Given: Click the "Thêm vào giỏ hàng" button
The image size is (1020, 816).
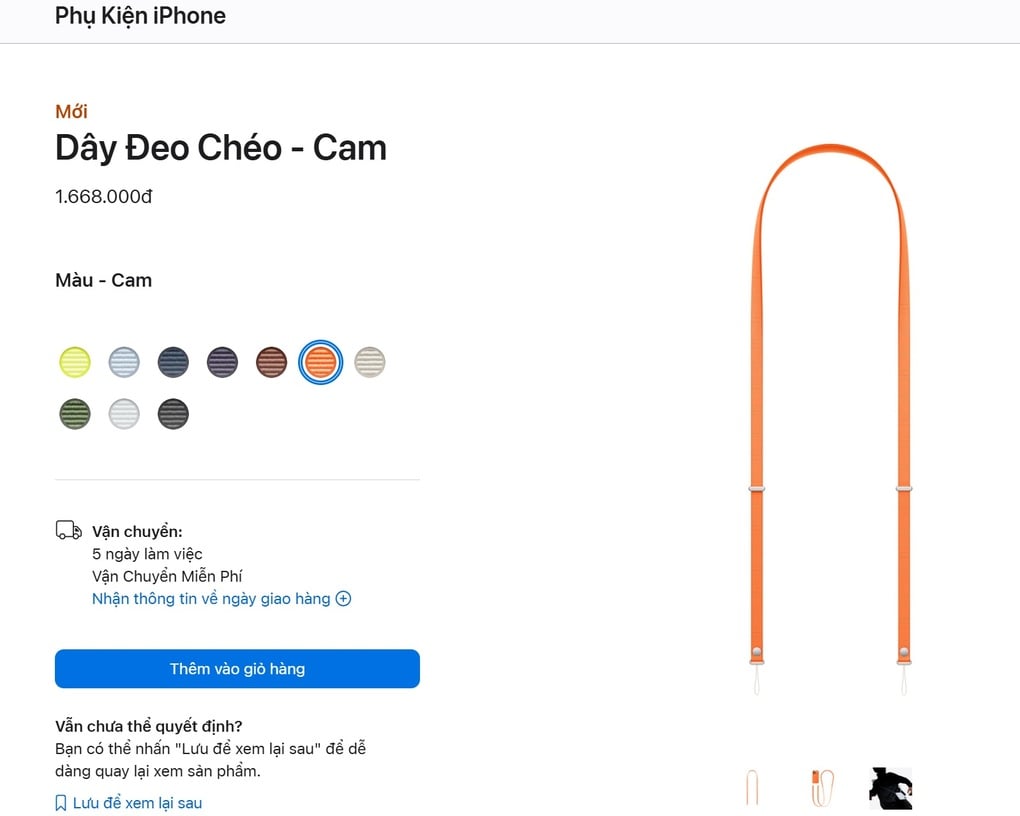Looking at the screenshot, I should (237, 669).
